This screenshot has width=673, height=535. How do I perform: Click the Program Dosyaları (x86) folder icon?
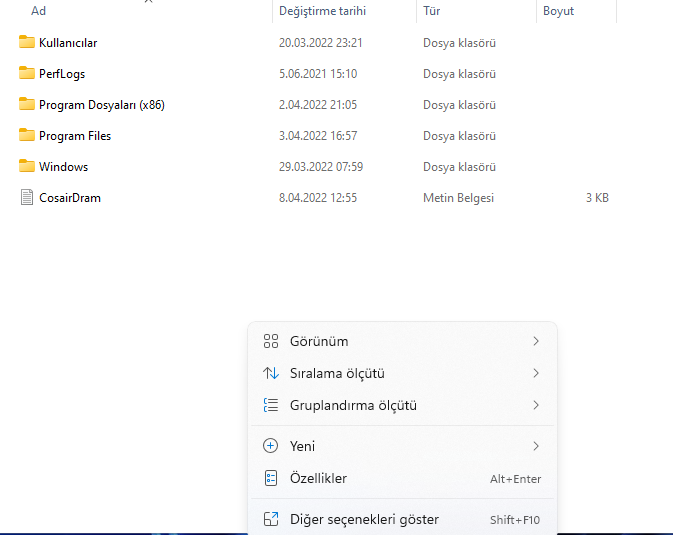coord(27,104)
